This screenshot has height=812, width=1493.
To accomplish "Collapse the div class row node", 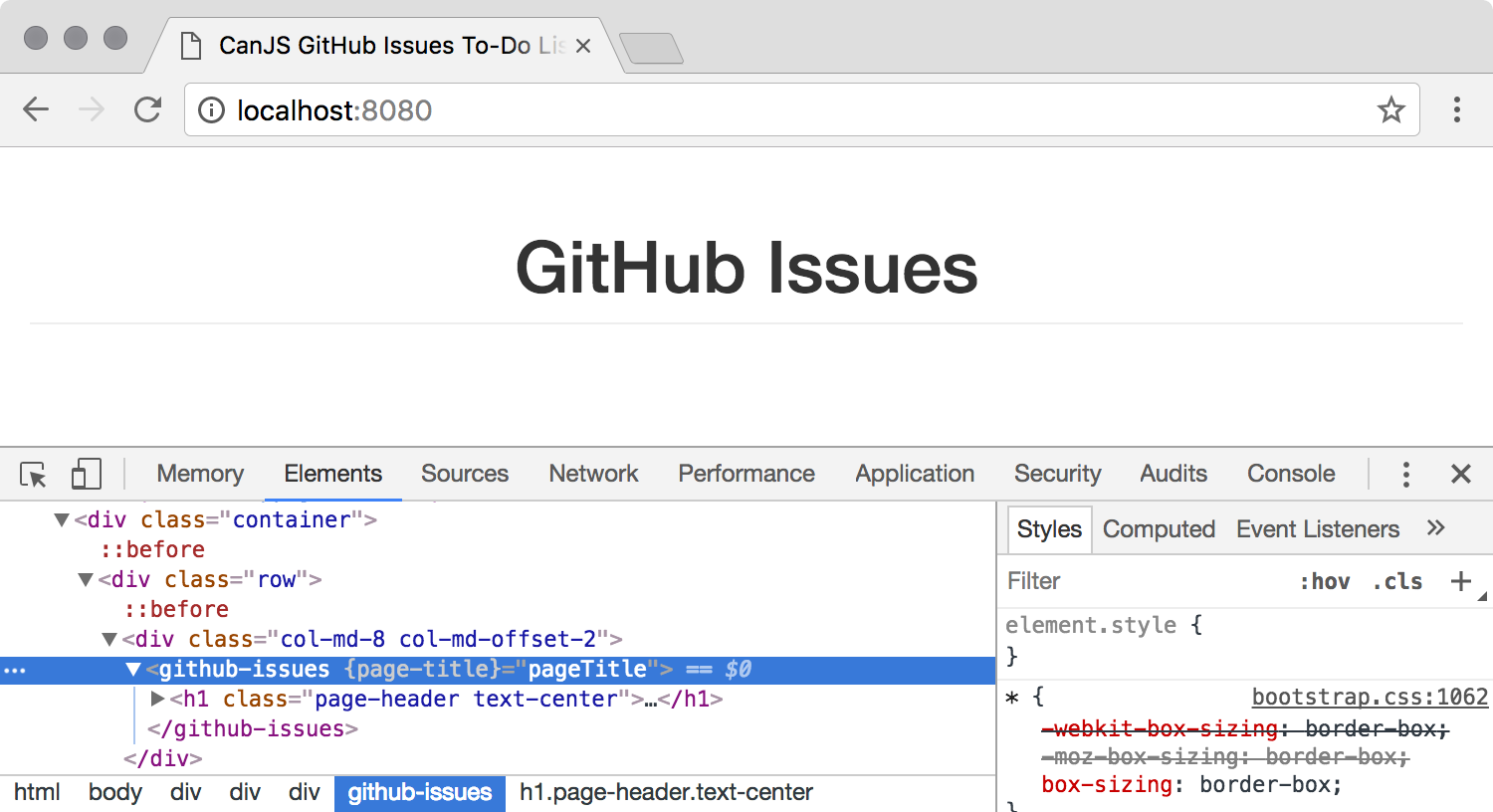I will pos(86,579).
